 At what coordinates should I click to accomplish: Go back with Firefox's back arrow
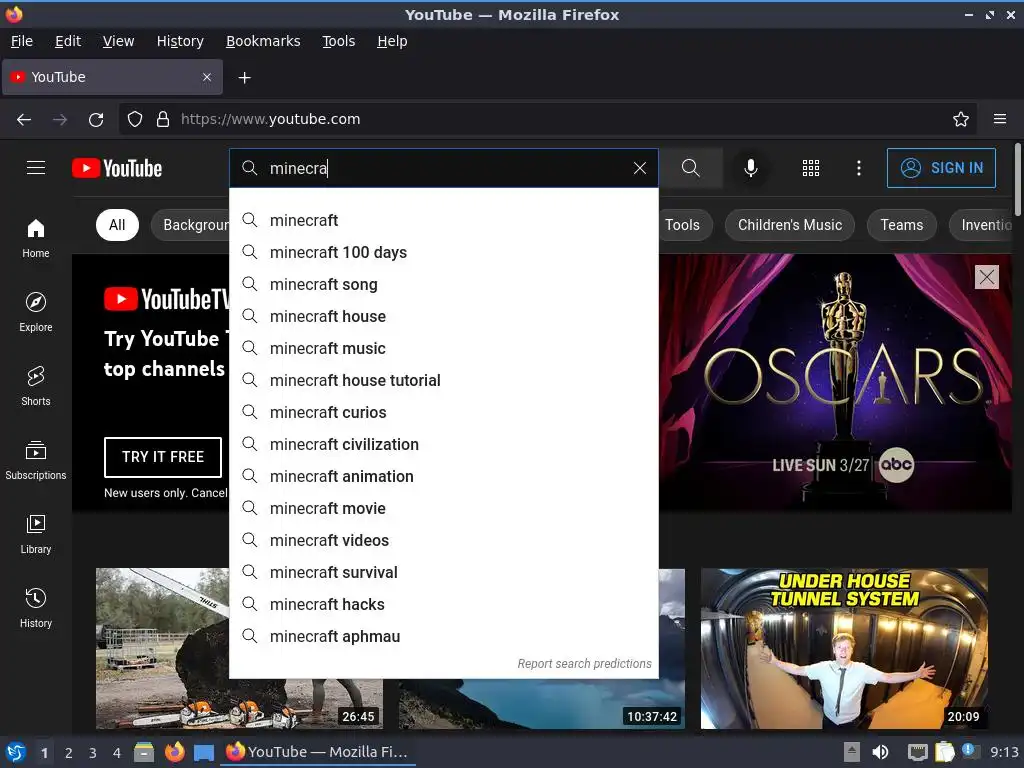(x=24, y=120)
